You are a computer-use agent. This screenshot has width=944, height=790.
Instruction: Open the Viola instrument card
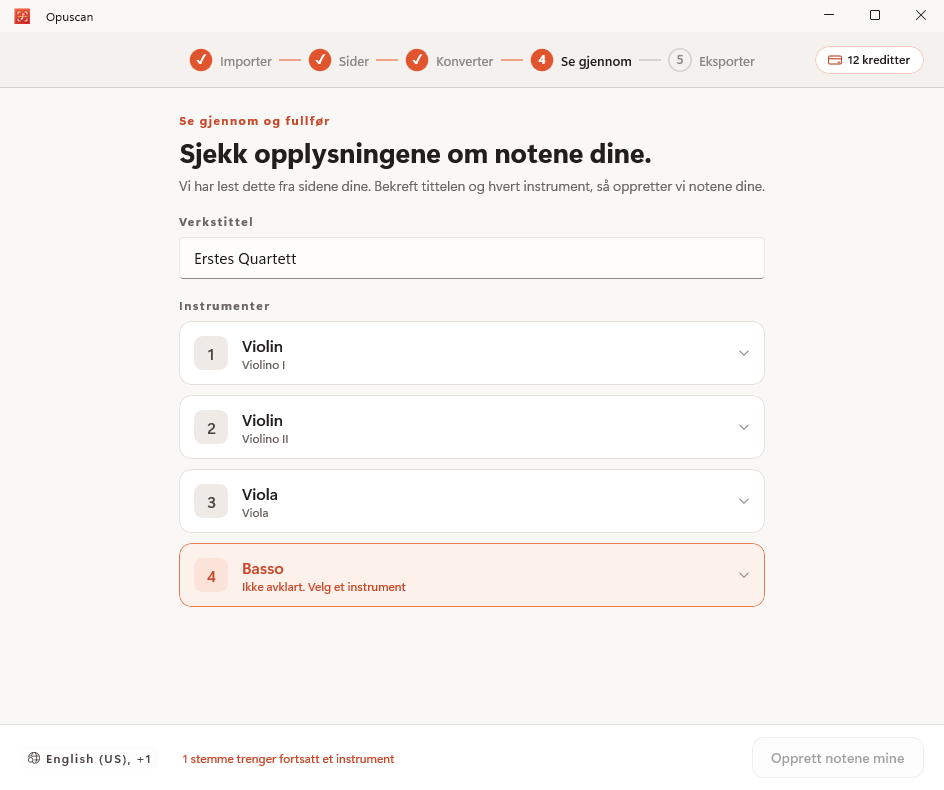[472, 502]
